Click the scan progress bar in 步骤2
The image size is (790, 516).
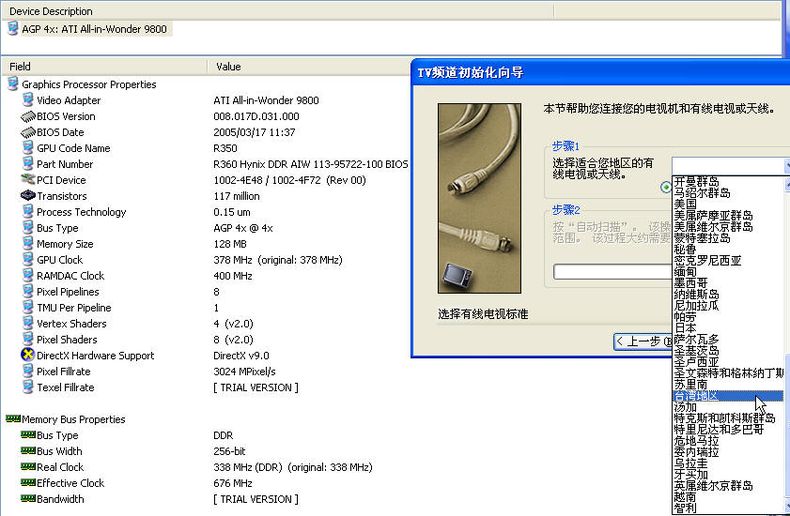[613, 272]
